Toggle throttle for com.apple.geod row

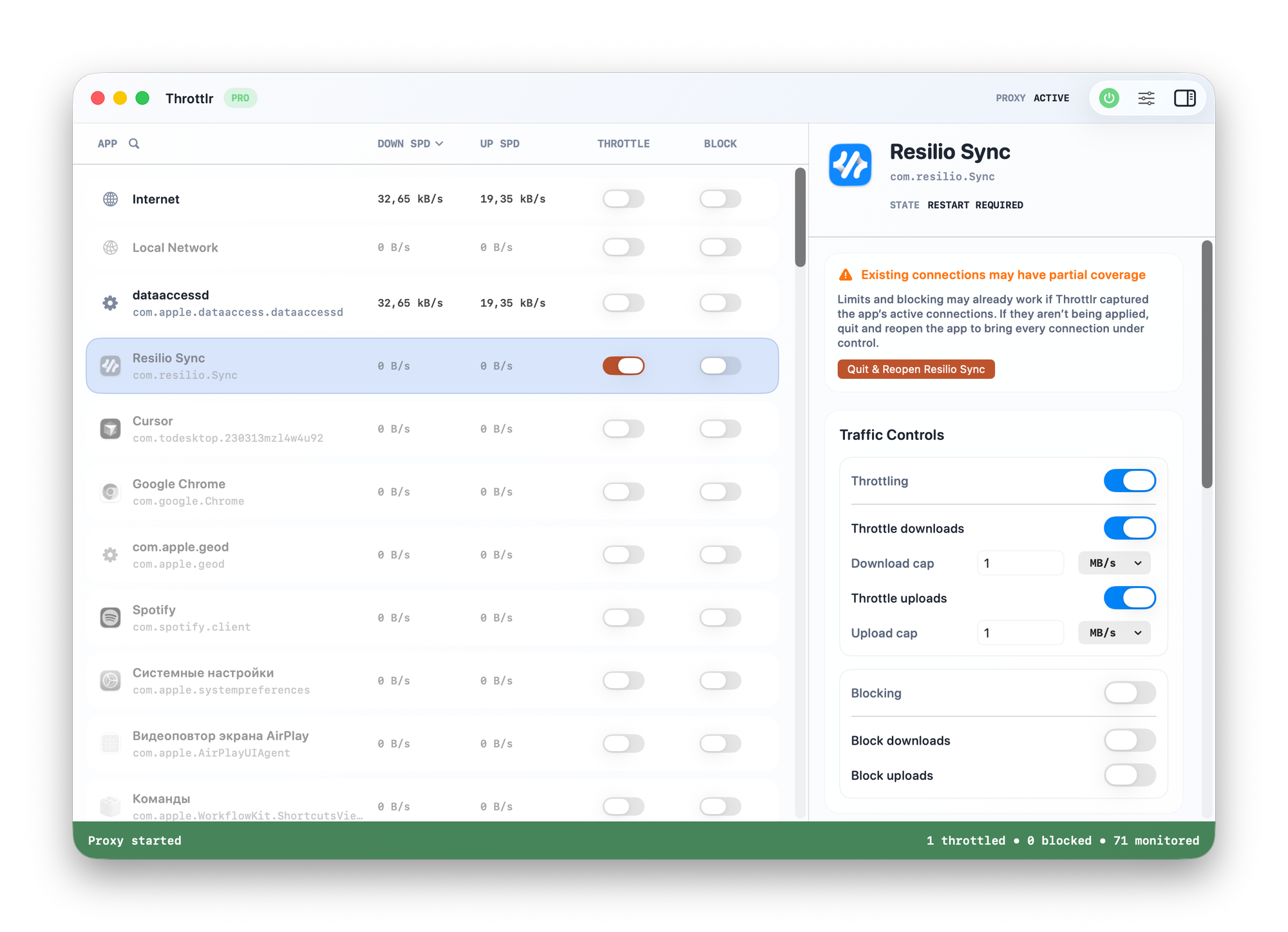point(623,555)
